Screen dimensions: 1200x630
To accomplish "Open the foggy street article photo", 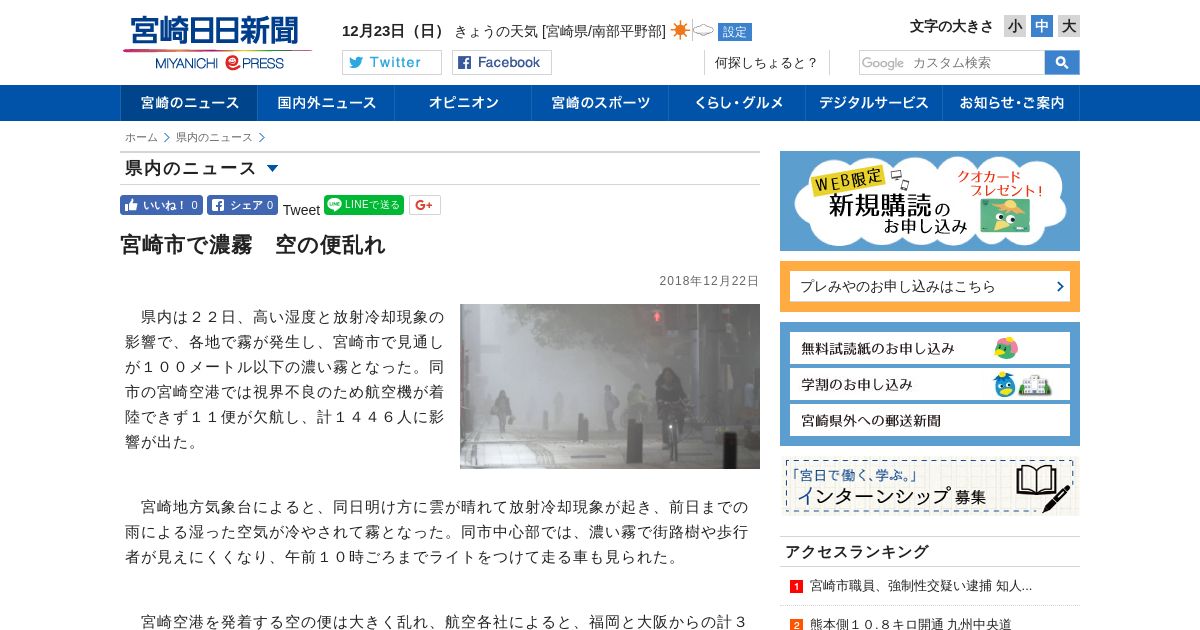I will click(x=610, y=386).
